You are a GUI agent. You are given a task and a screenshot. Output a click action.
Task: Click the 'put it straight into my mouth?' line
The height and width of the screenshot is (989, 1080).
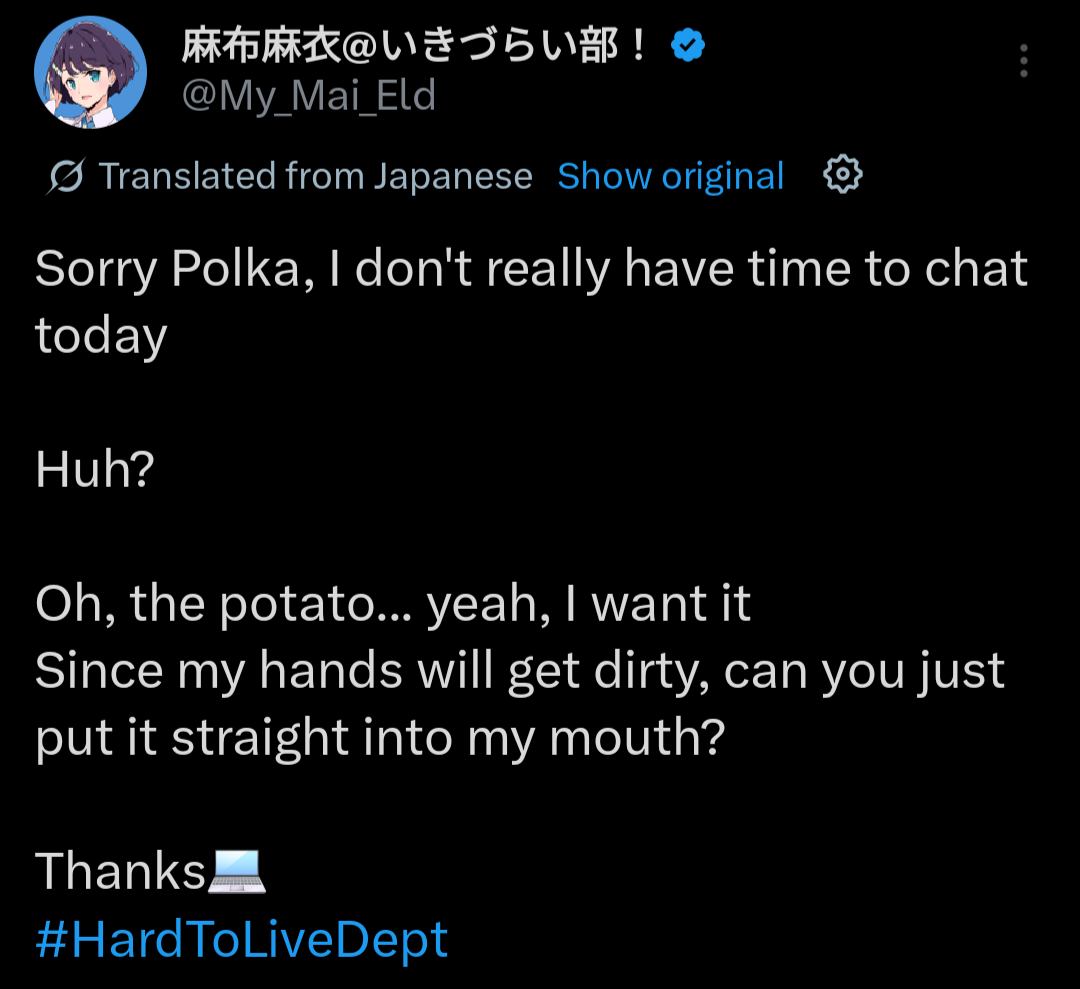click(379, 738)
